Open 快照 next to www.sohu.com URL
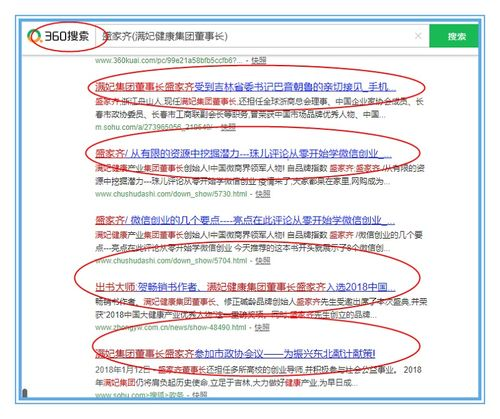 (200, 395)
